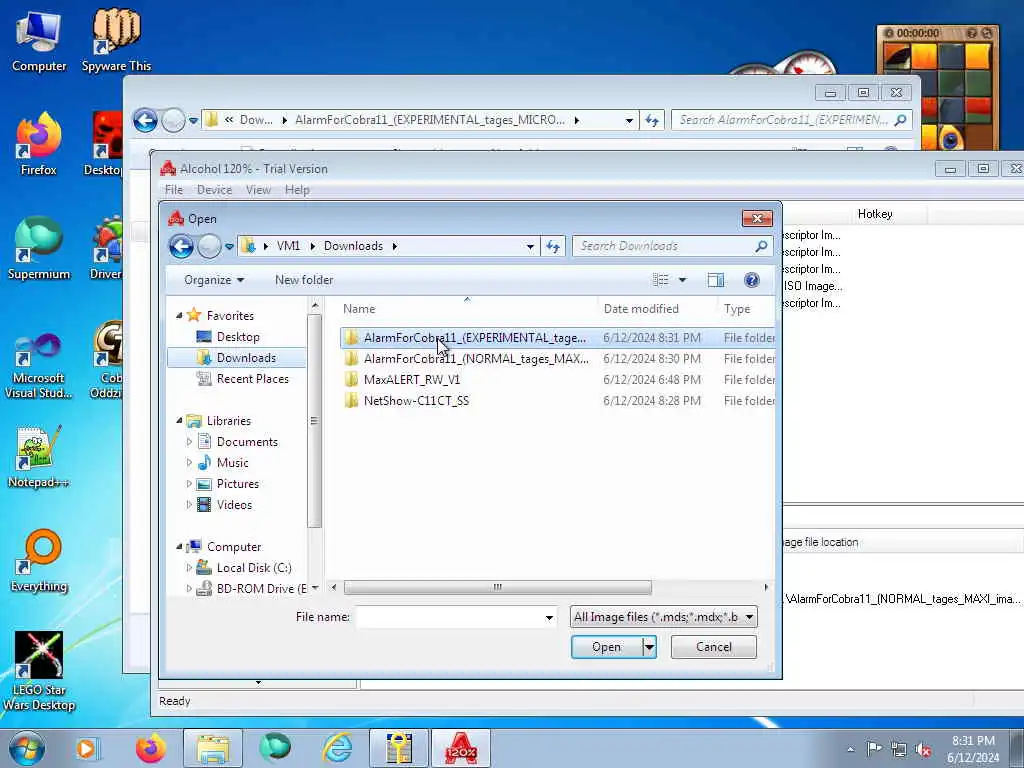Collapse the Favorites tree group

coord(179,315)
